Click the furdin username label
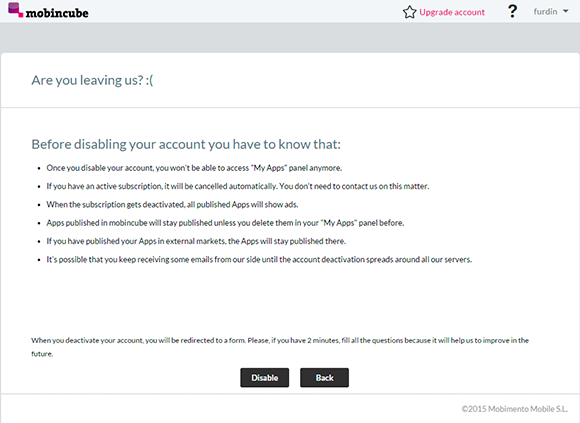Screen dimensions: 580x423 tap(545, 12)
